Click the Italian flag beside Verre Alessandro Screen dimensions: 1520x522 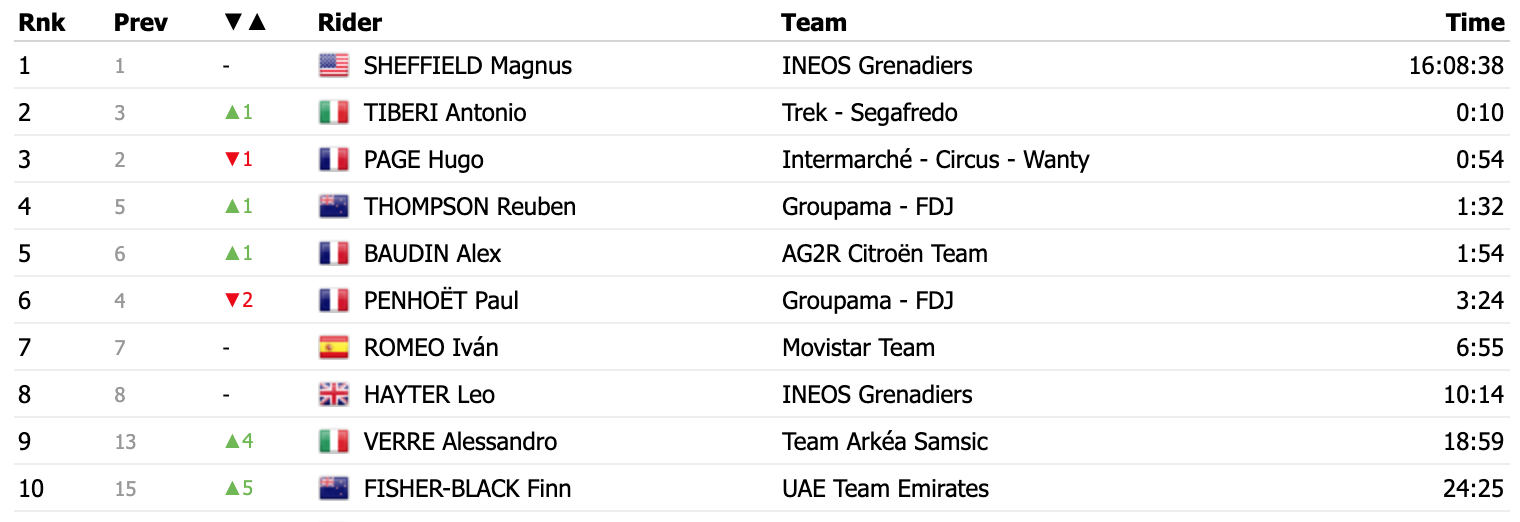(334, 442)
